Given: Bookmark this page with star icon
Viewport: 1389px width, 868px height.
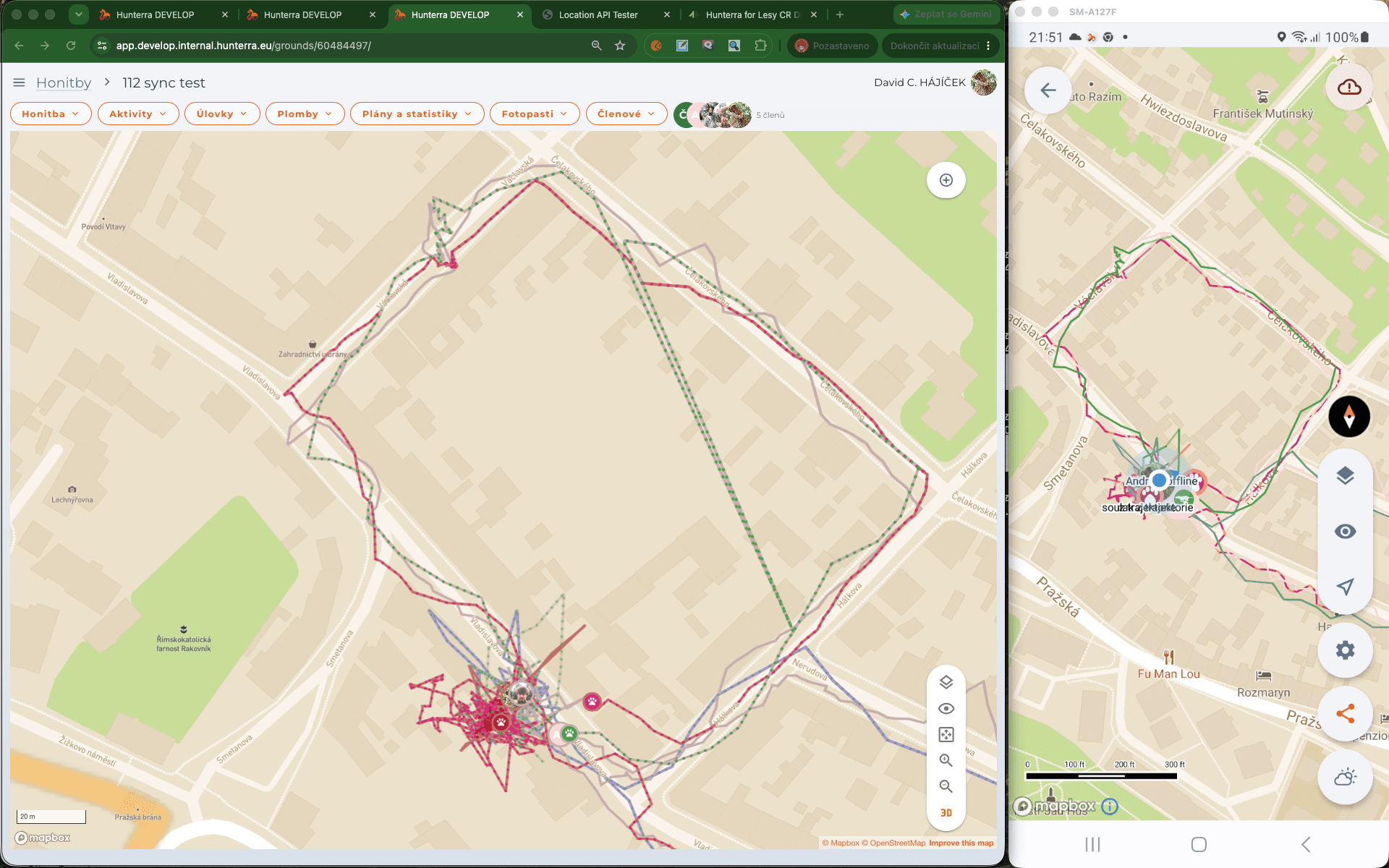Looking at the screenshot, I should click(620, 46).
